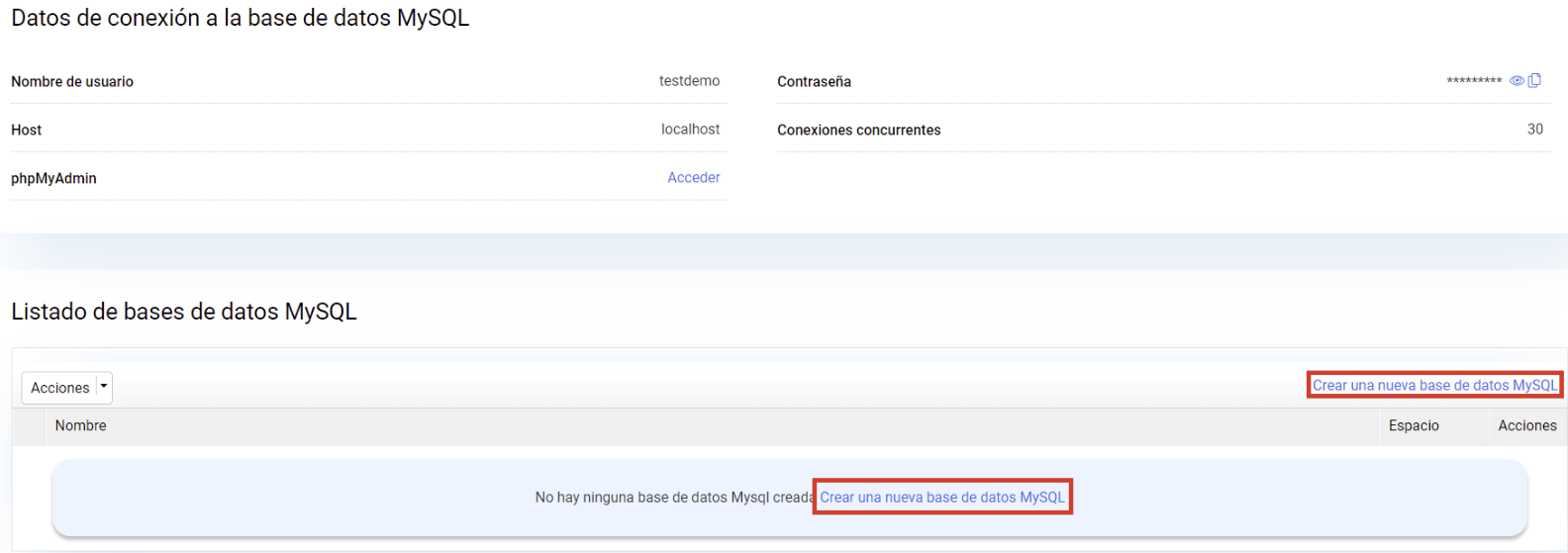Click the concurrent connections value 30
The image size is (1568, 553).
coord(1535,130)
